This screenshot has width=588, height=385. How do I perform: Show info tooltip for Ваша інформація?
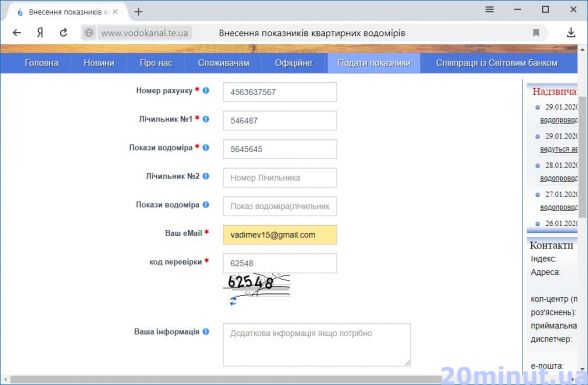point(206,331)
